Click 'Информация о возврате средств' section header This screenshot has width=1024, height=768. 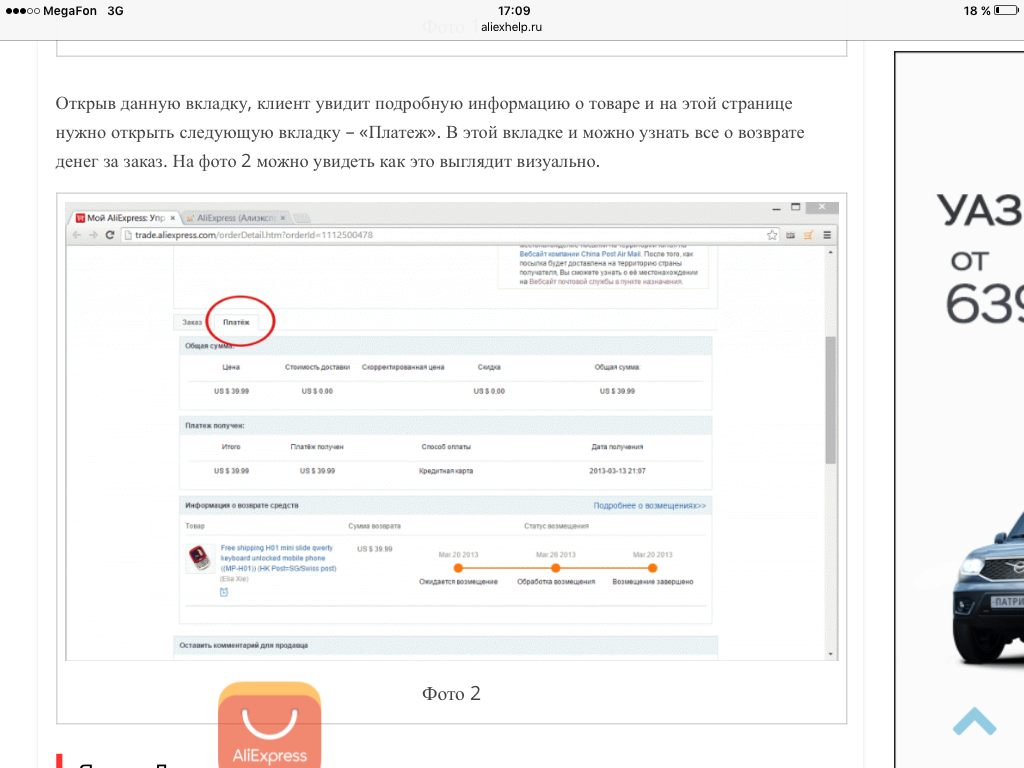(x=242, y=505)
